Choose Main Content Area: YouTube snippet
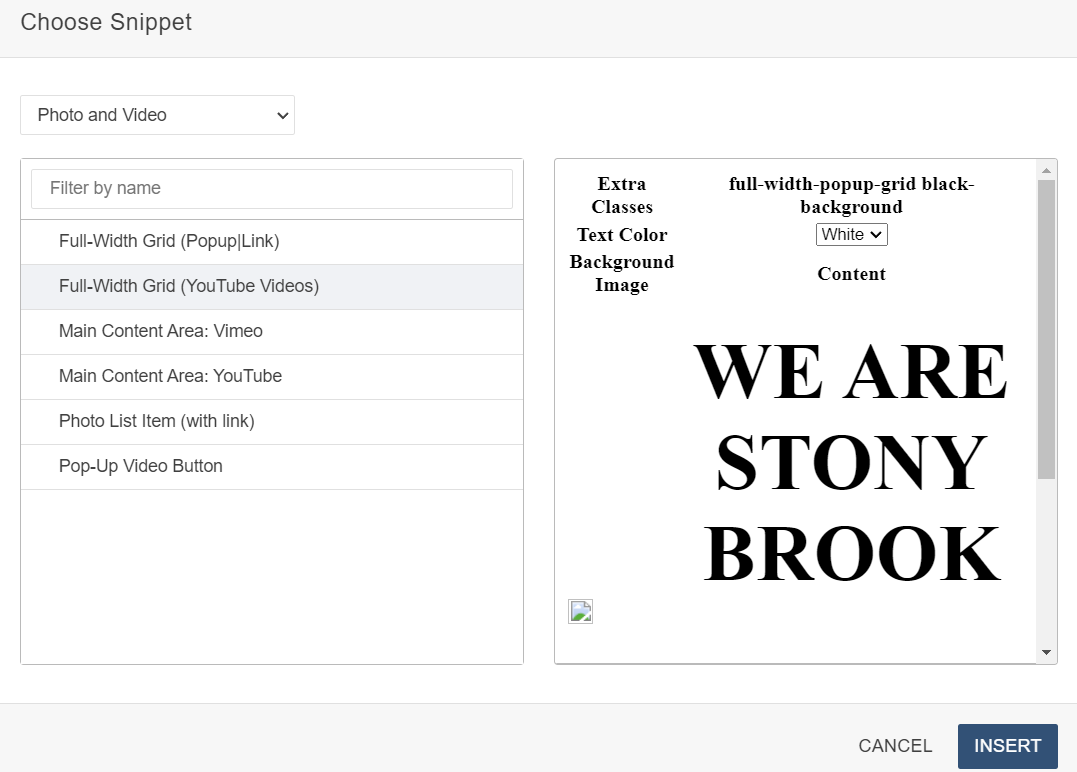The width and height of the screenshot is (1077, 772). [170, 376]
